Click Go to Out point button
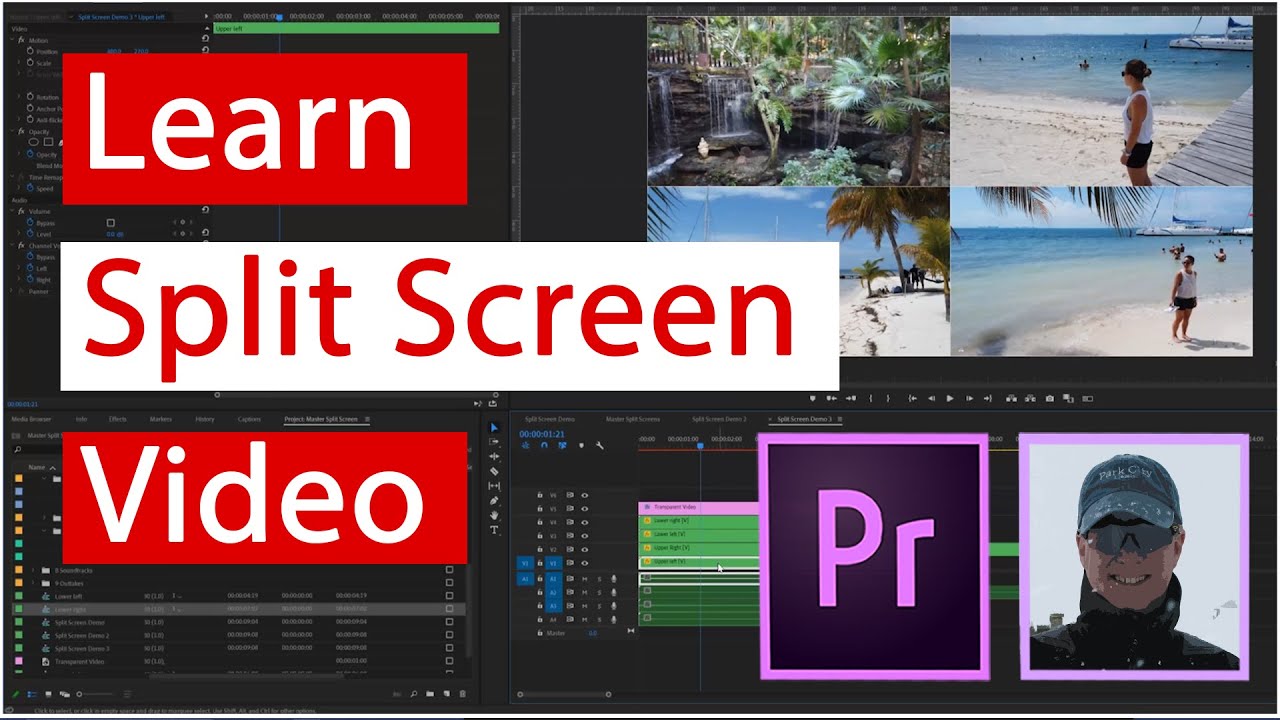1280x720 pixels. pyautogui.click(x=987, y=398)
